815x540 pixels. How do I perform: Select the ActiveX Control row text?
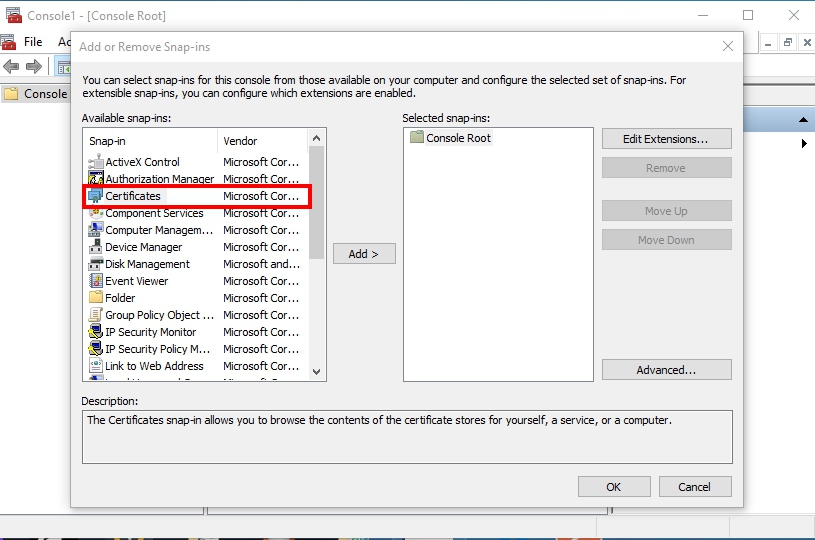tap(142, 162)
